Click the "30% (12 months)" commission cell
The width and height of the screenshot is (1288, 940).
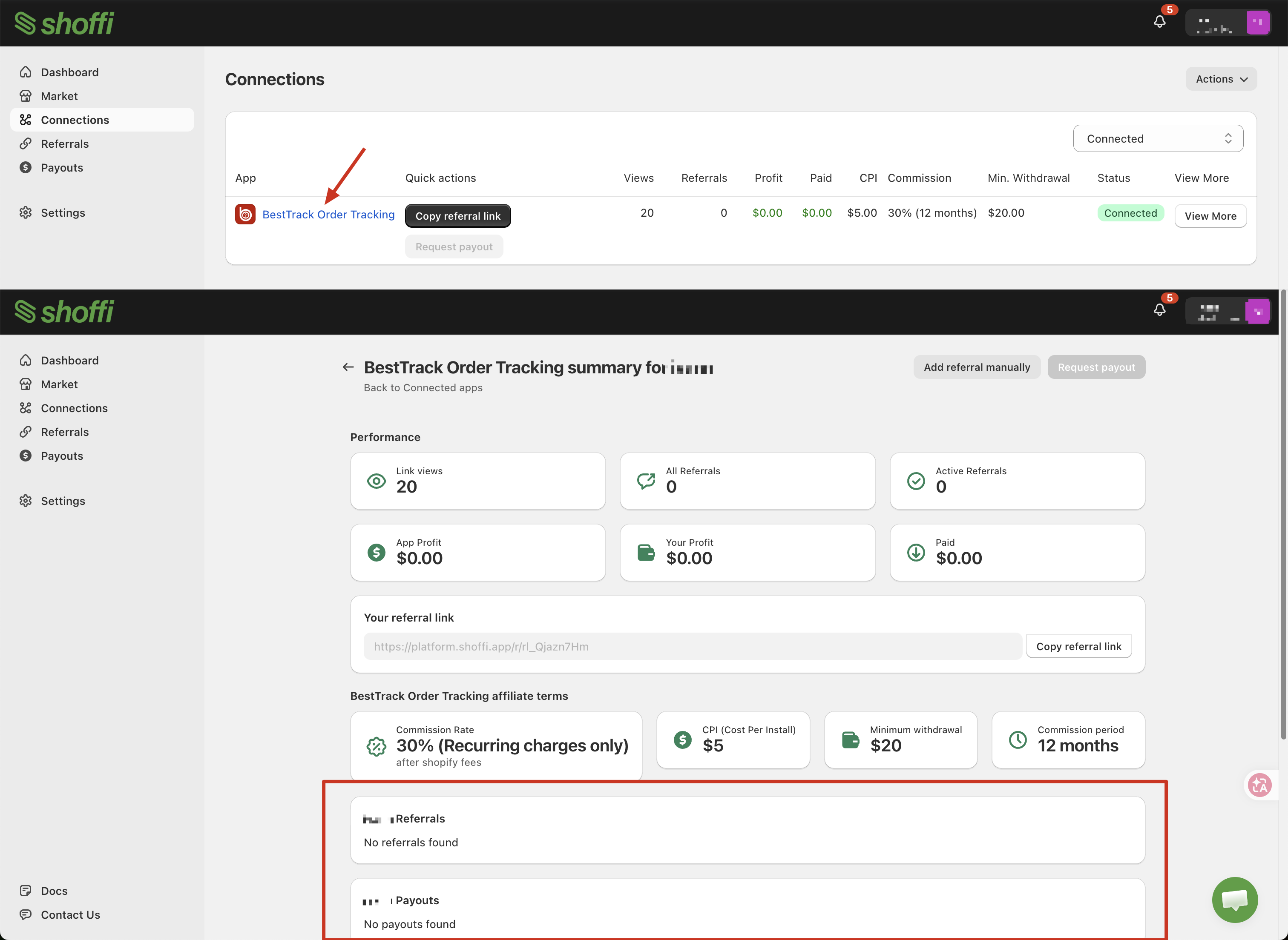(x=931, y=213)
